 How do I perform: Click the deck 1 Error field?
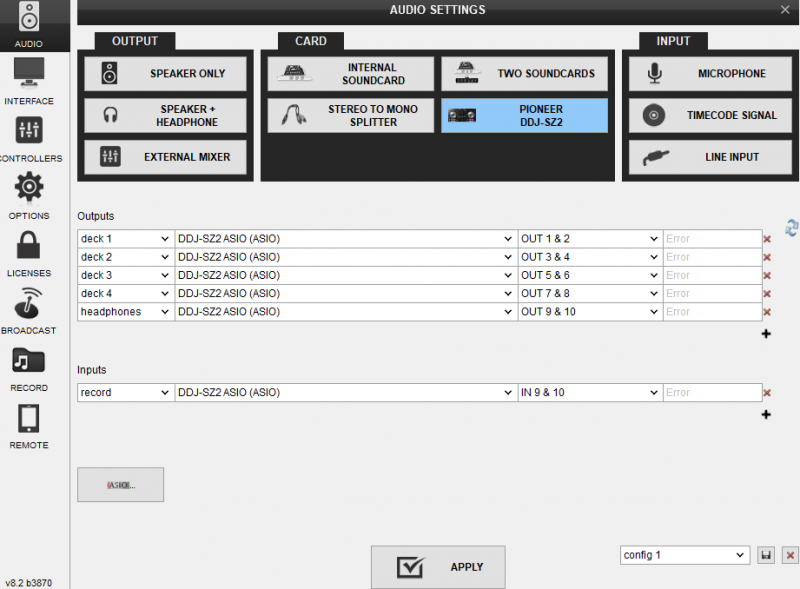coord(712,239)
